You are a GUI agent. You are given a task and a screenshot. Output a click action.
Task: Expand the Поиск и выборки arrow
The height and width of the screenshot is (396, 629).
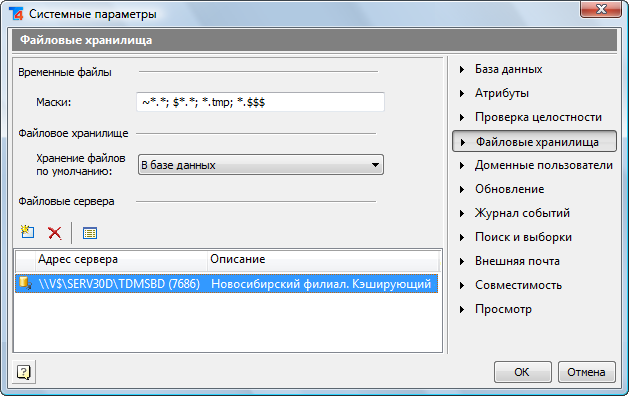click(462, 238)
